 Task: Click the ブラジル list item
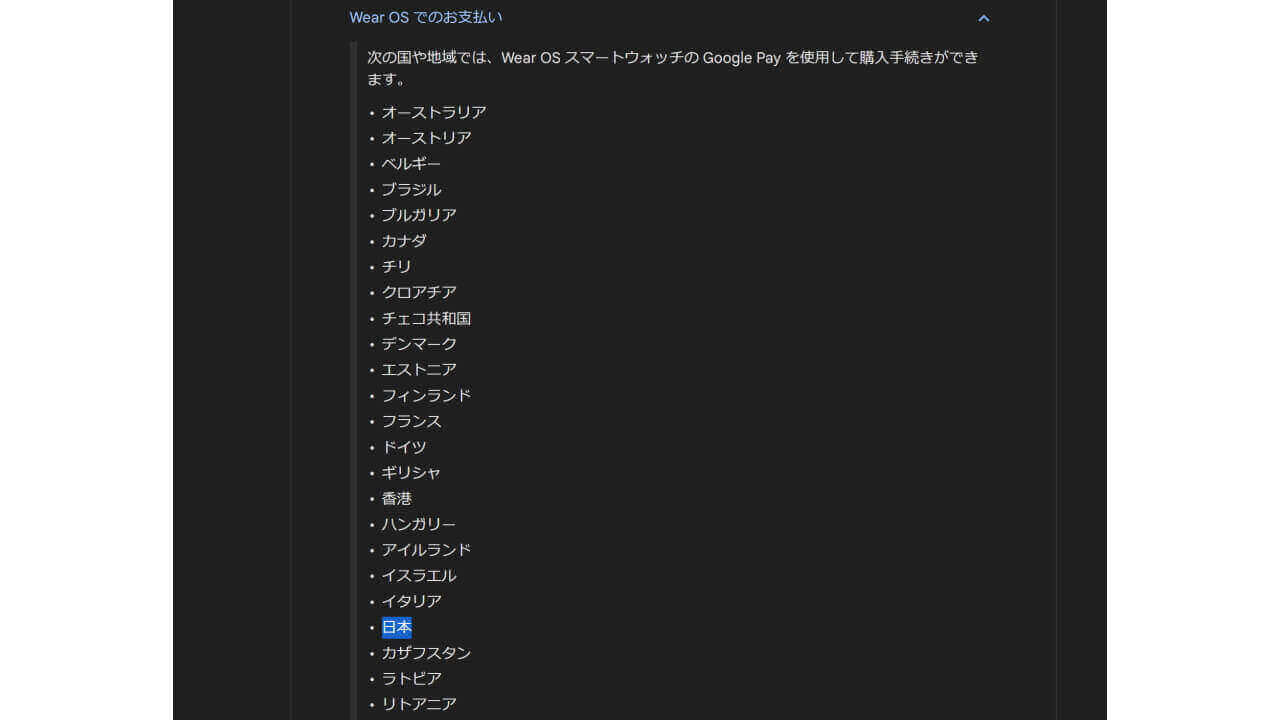(411, 190)
